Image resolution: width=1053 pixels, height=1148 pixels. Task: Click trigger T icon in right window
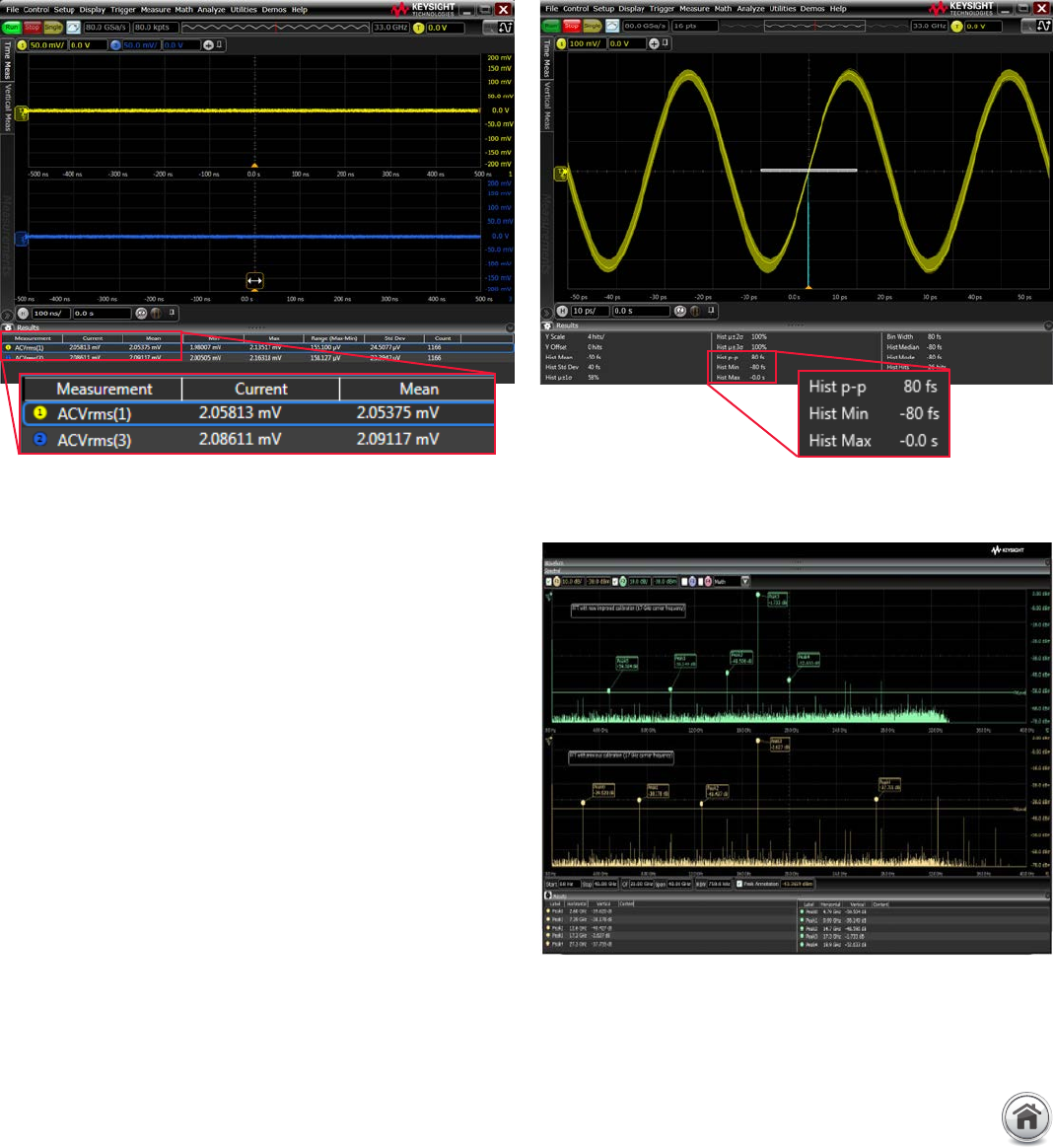coord(957,27)
